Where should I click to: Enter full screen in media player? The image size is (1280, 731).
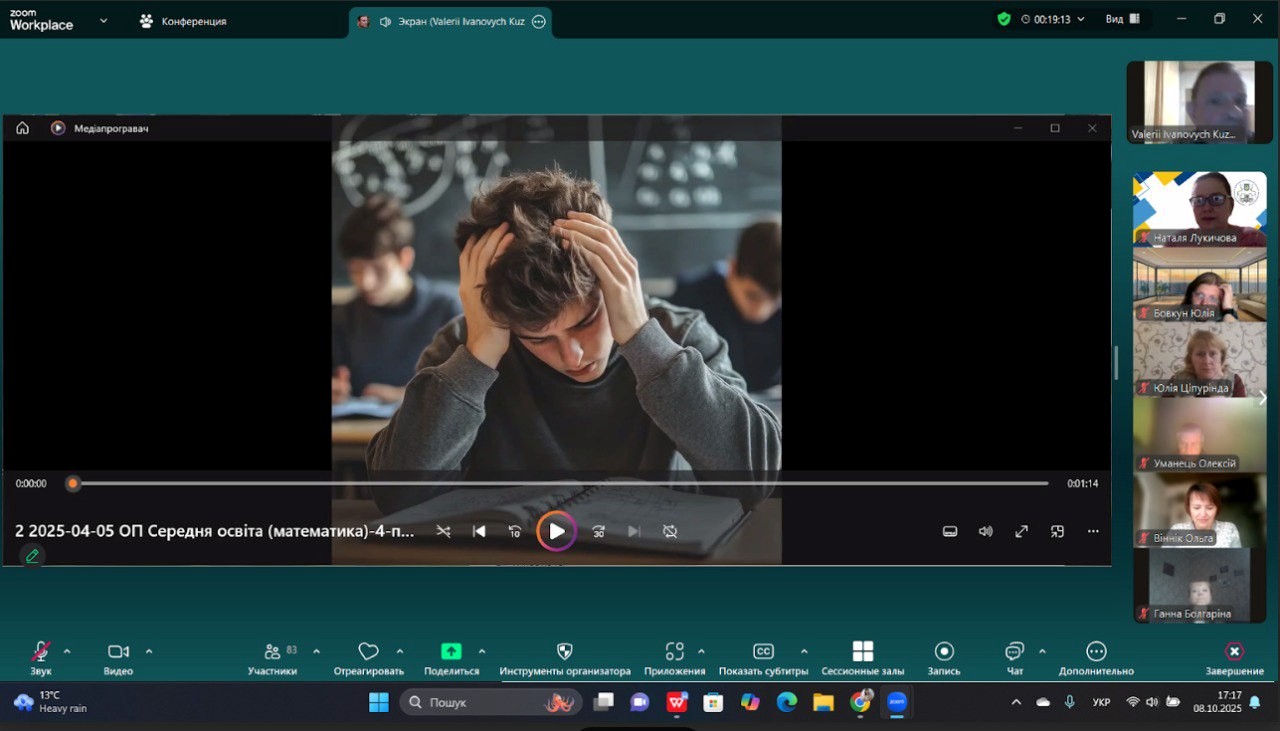point(1021,531)
